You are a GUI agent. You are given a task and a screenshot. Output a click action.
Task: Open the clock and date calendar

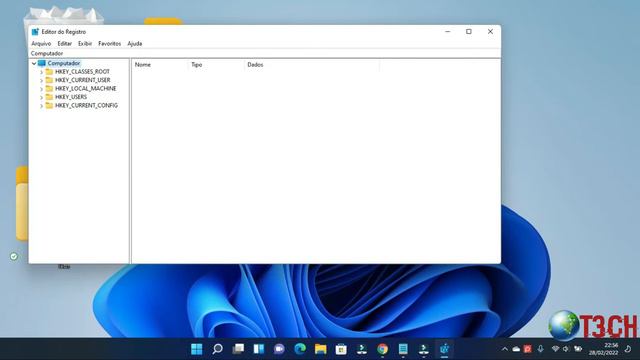point(603,349)
